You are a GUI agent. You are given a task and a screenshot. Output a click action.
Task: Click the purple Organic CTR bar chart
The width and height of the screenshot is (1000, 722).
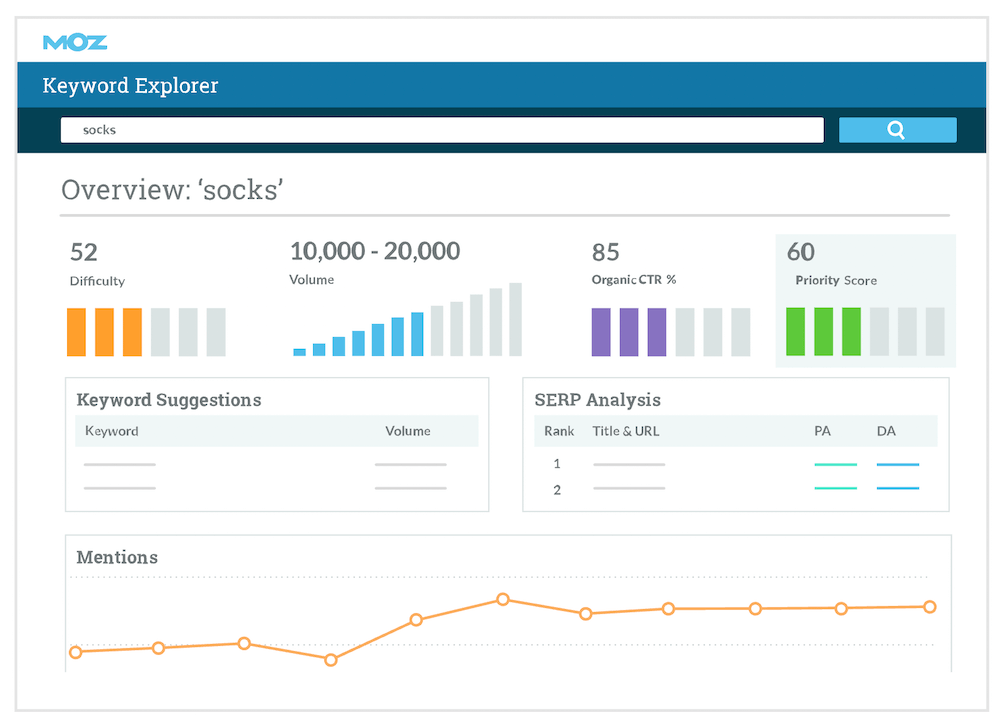click(671, 332)
